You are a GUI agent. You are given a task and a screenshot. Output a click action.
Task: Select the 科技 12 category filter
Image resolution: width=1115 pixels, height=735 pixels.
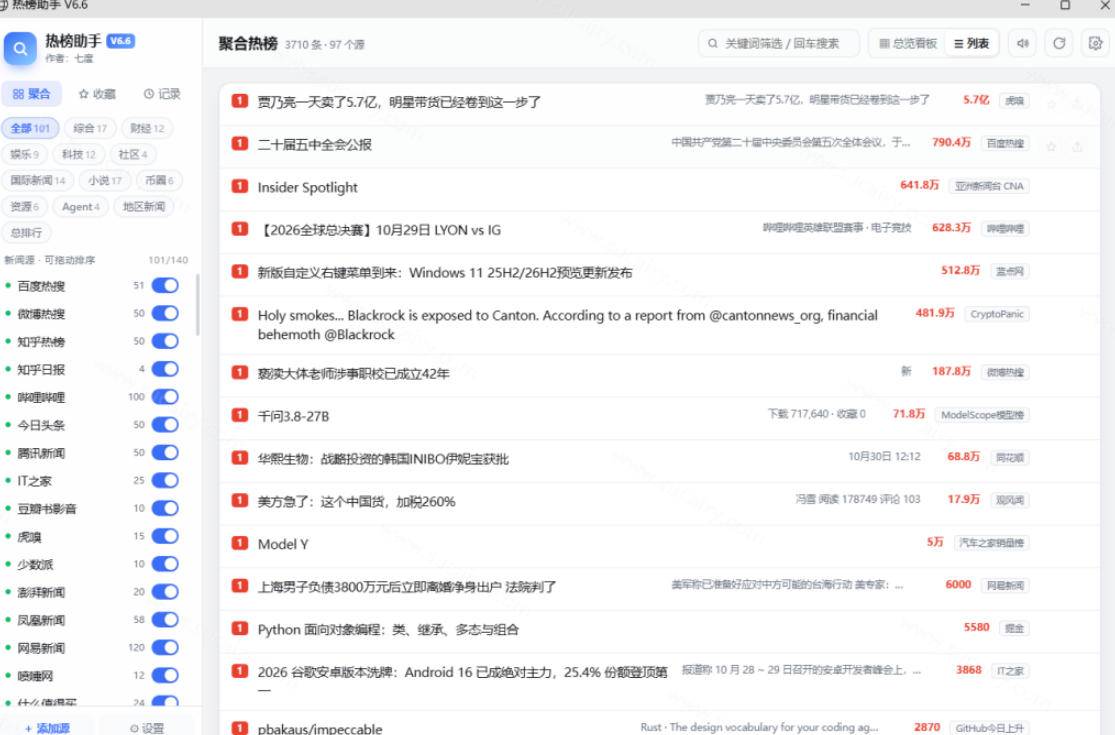tap(78, 154)
